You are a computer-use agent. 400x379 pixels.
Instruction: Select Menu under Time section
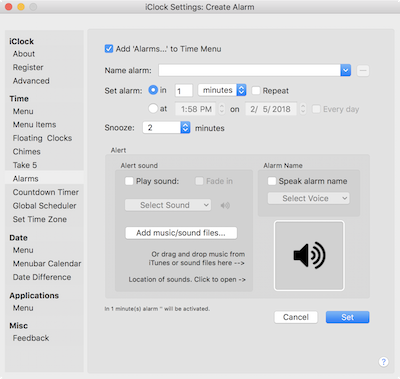pyautogui.click(x=23, y=111)
